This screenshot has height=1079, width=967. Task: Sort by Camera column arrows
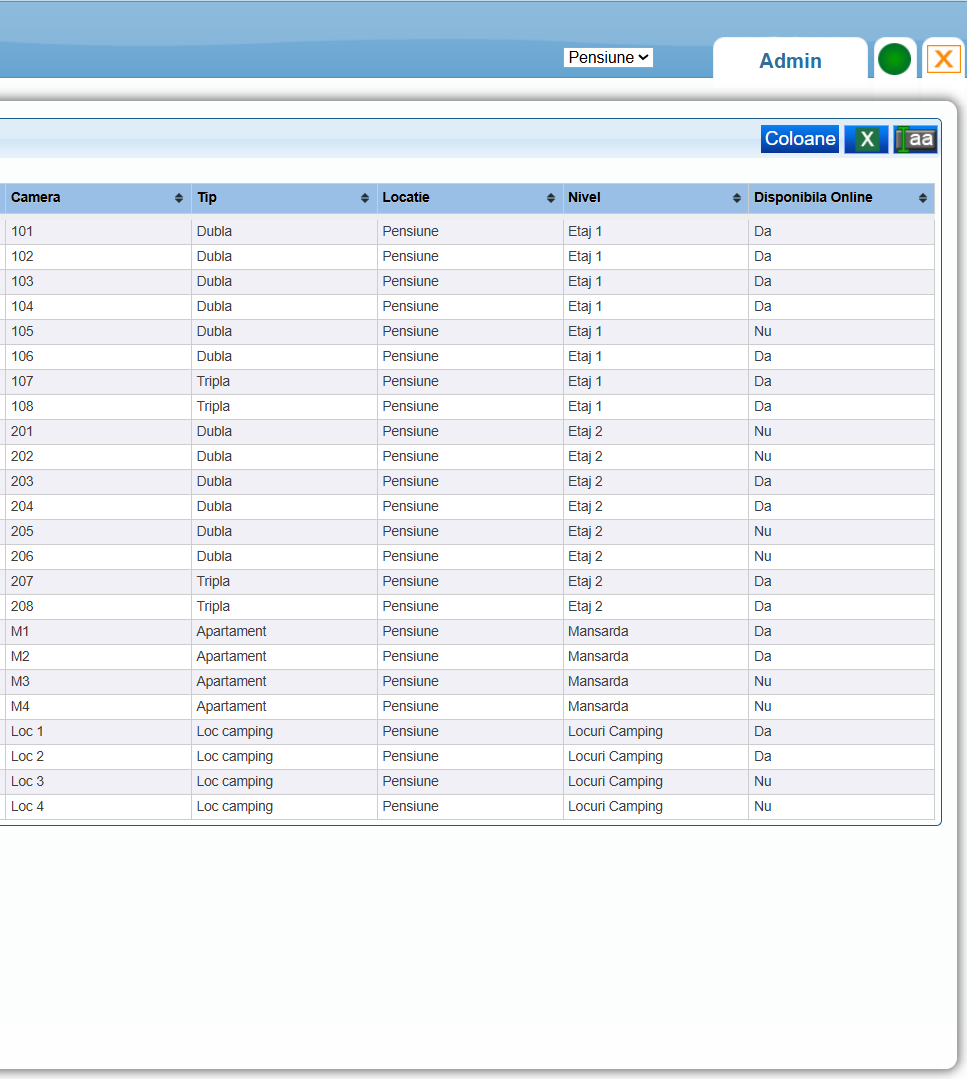[179, 198]
